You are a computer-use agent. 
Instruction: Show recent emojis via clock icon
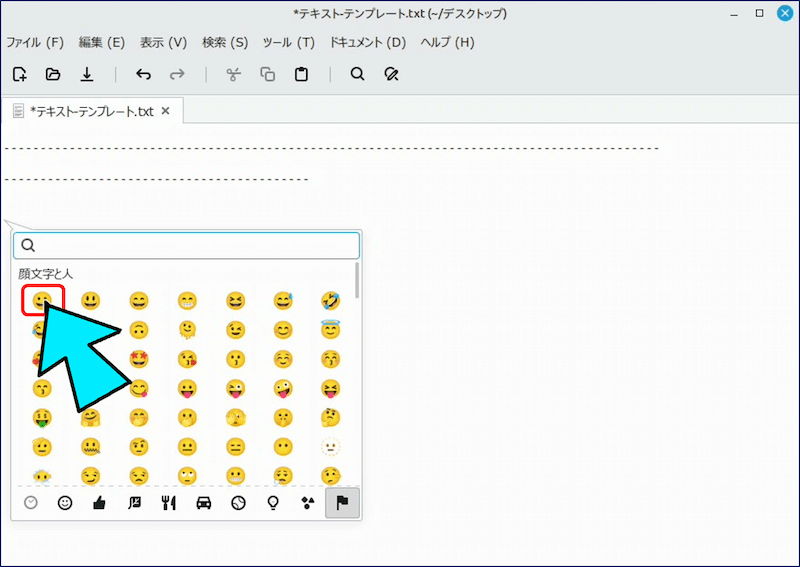31,503
